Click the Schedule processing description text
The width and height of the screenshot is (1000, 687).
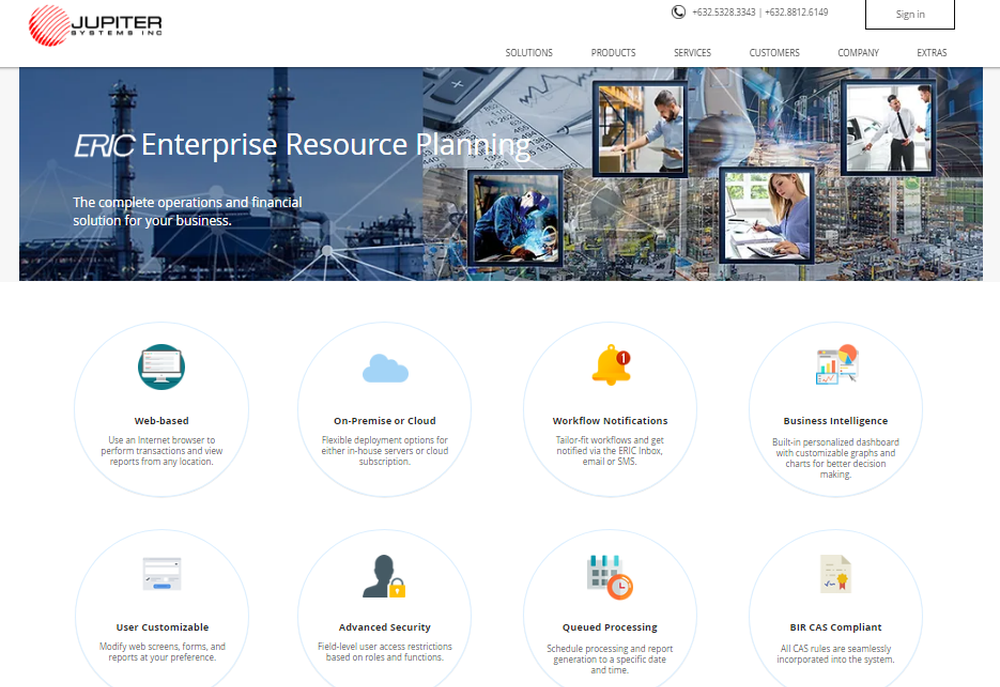[610, 659]
